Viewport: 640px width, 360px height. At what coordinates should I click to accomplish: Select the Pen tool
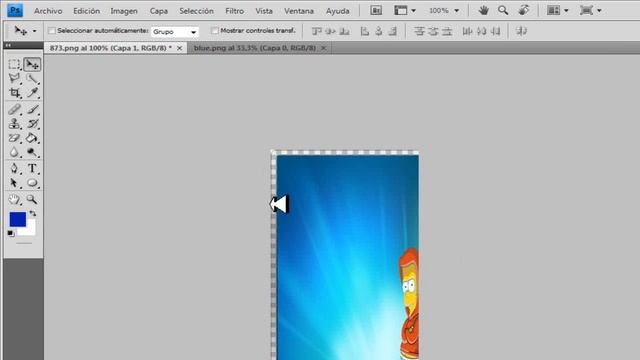tap(14, 168)
